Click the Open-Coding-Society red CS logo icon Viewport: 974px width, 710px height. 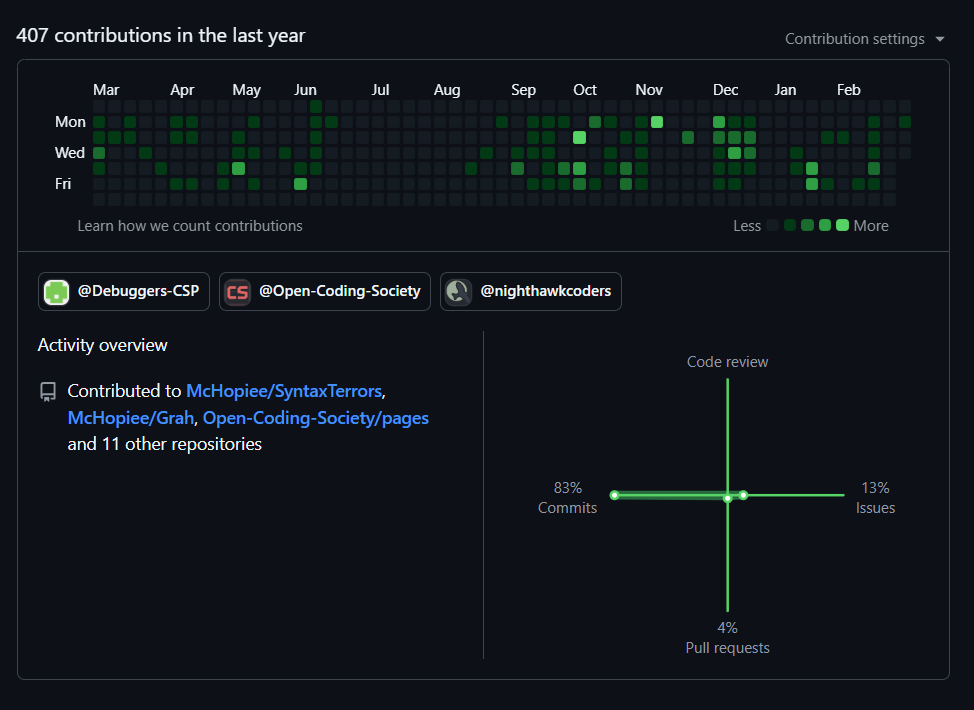click(x=238, y=291)
